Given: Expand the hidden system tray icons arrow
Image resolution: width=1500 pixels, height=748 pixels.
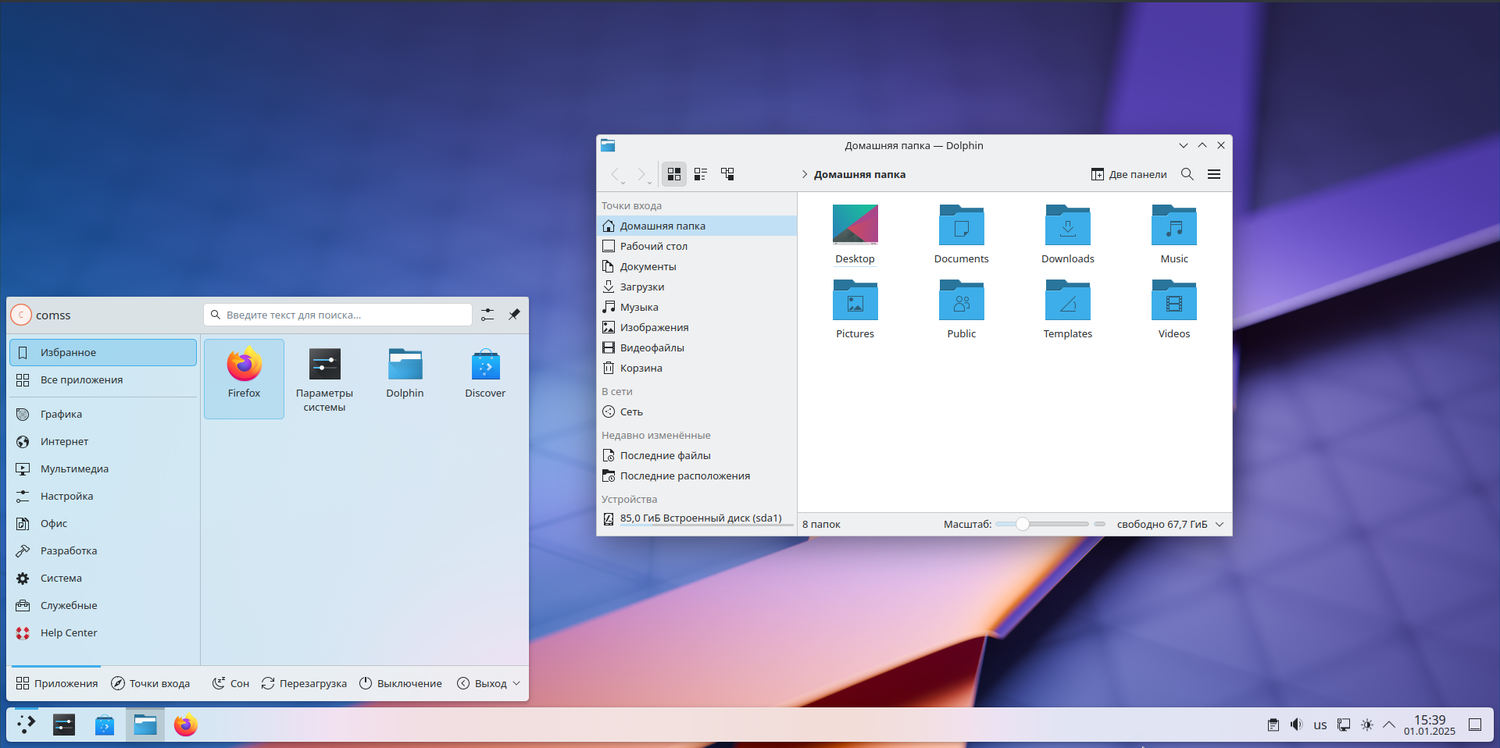Looking at the screenshot, I should click(x=1391, y=725).
